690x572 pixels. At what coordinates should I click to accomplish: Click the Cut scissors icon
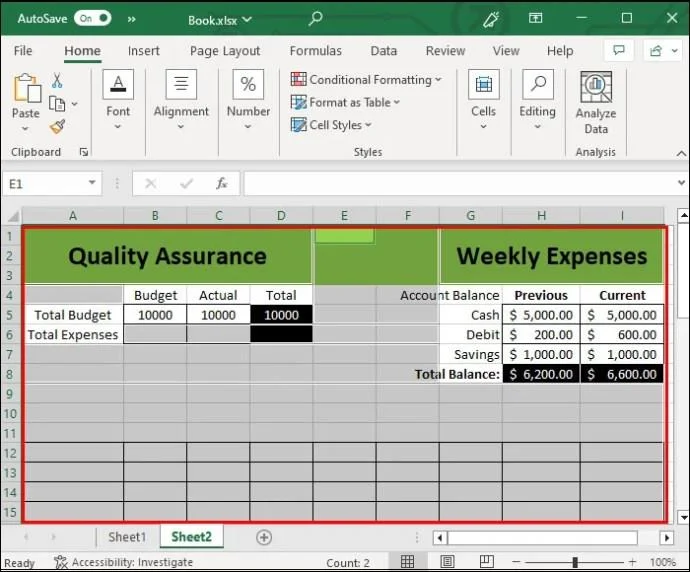[57, 81]
